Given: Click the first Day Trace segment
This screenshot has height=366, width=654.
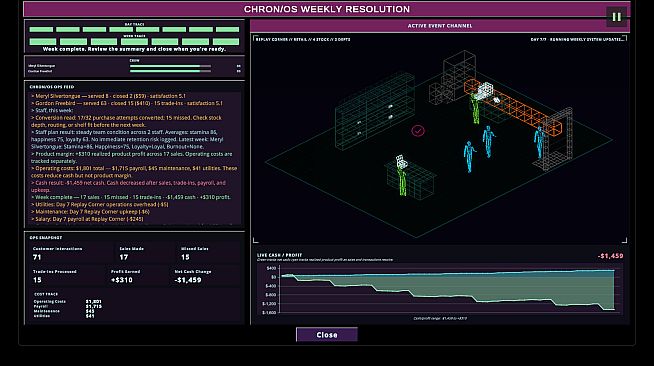Looking at the screenshot, I should tap(41, 30).
